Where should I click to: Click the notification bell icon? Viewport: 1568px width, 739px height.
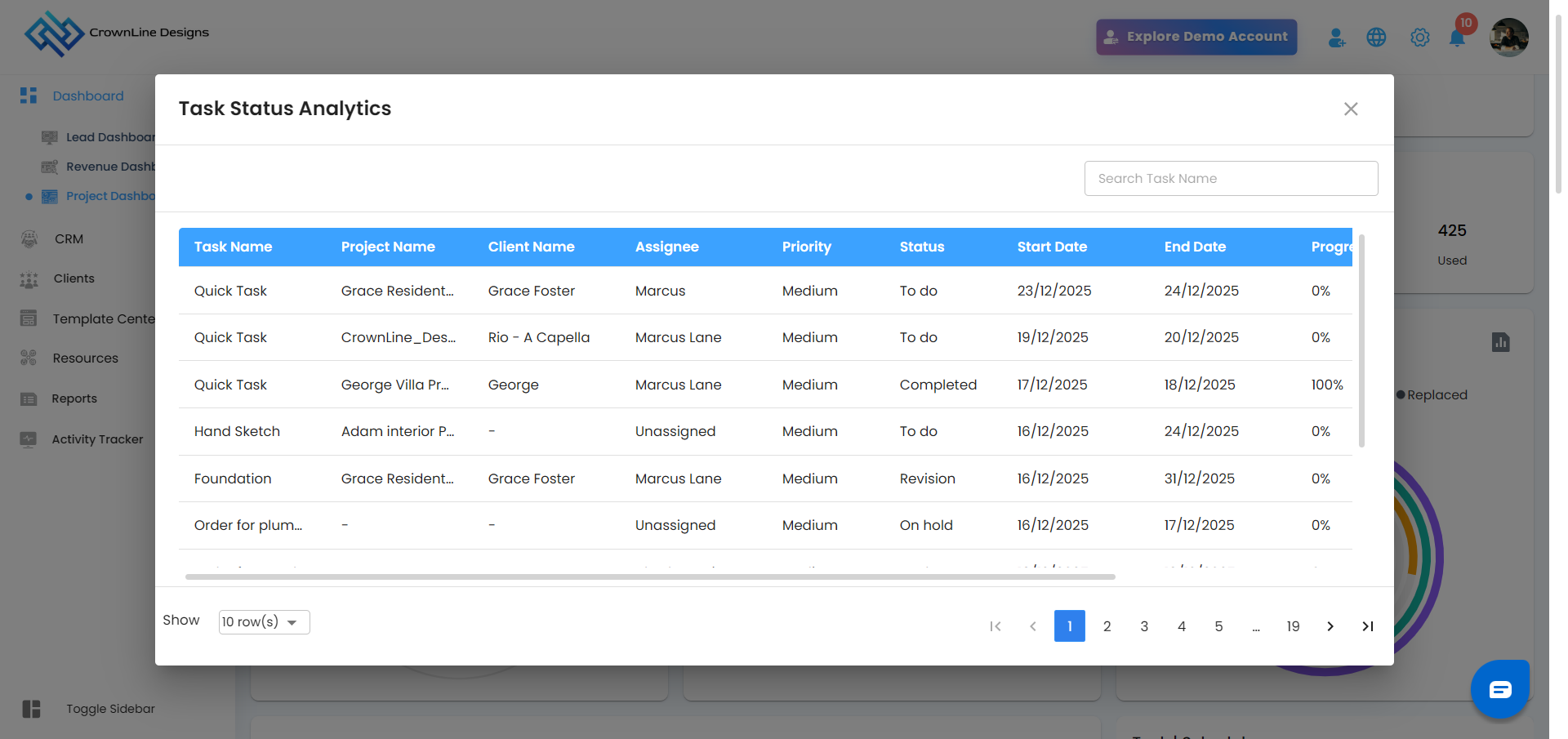[1456, 38]
